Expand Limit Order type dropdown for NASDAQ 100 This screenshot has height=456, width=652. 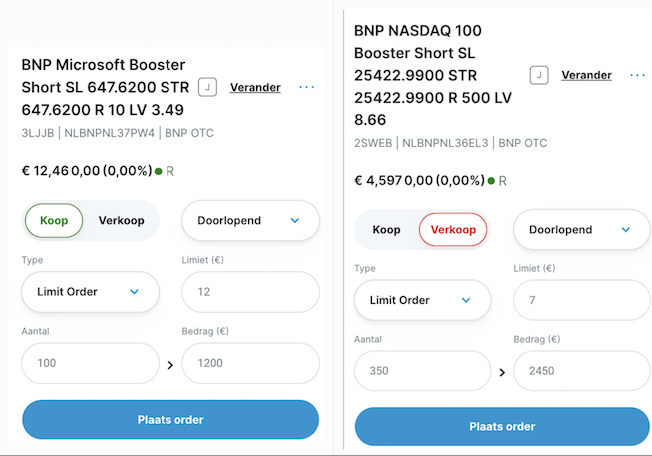tap(422, 300)
